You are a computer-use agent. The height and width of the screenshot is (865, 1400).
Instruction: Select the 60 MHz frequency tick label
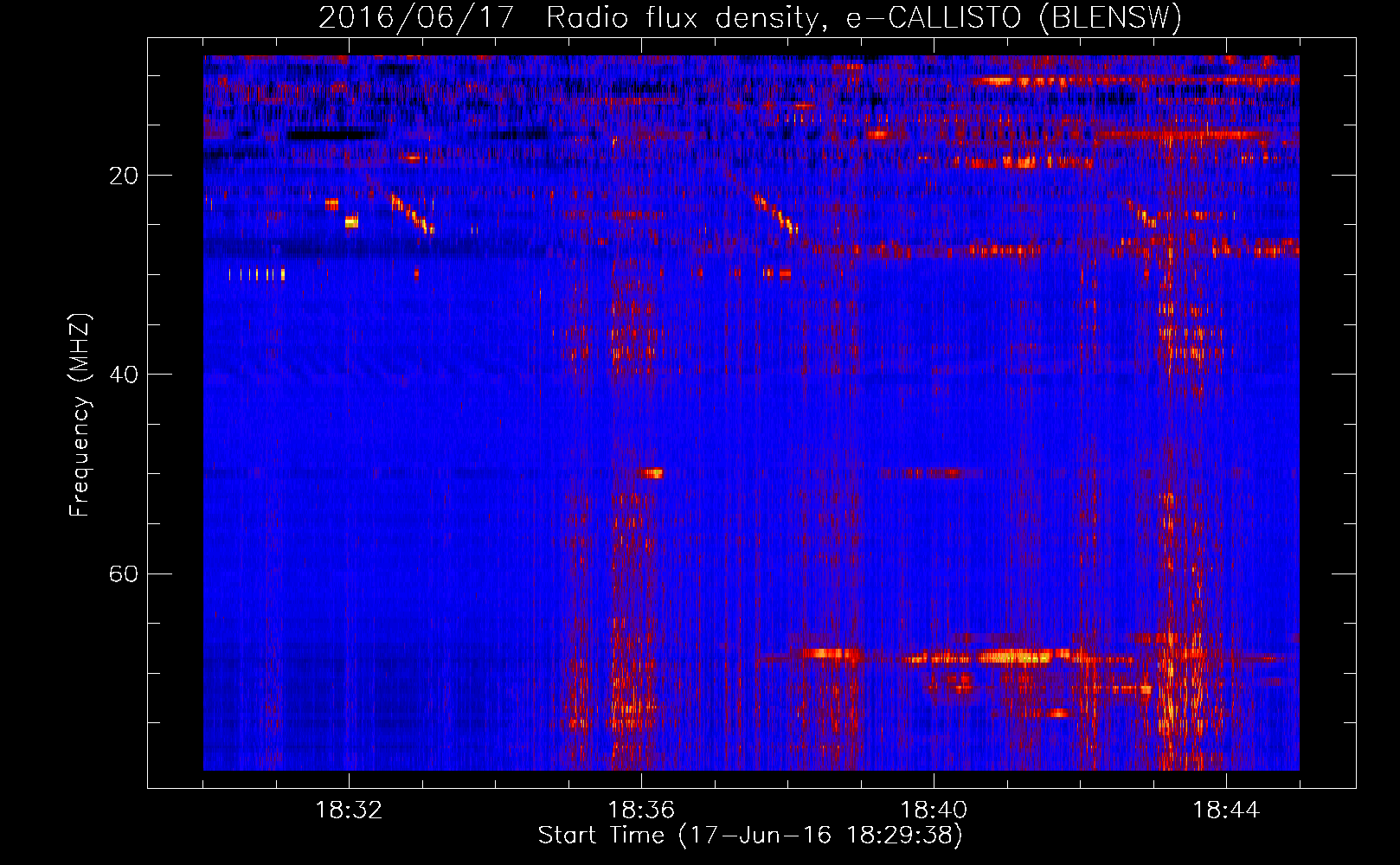pos(124,574)
